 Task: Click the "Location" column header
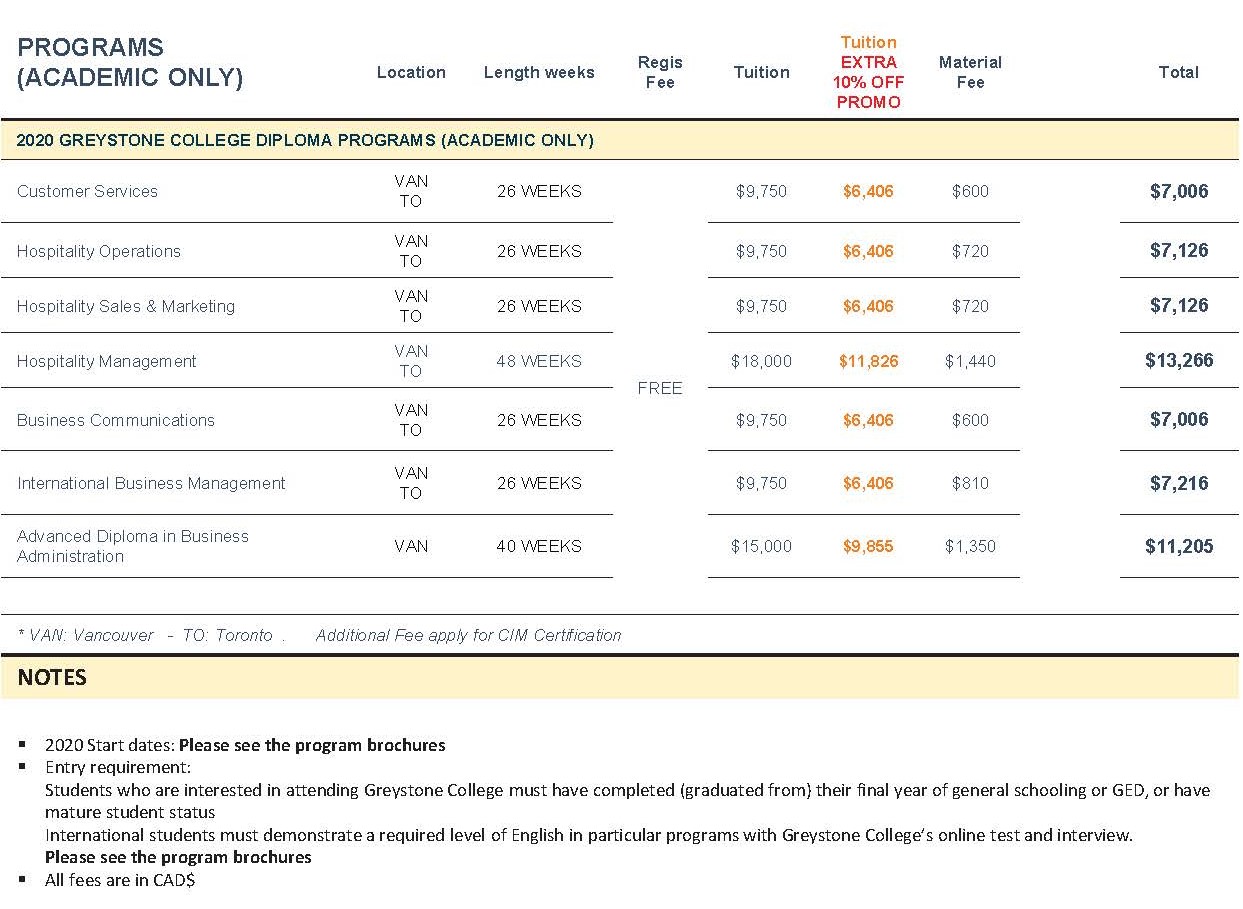pos(411,72)
